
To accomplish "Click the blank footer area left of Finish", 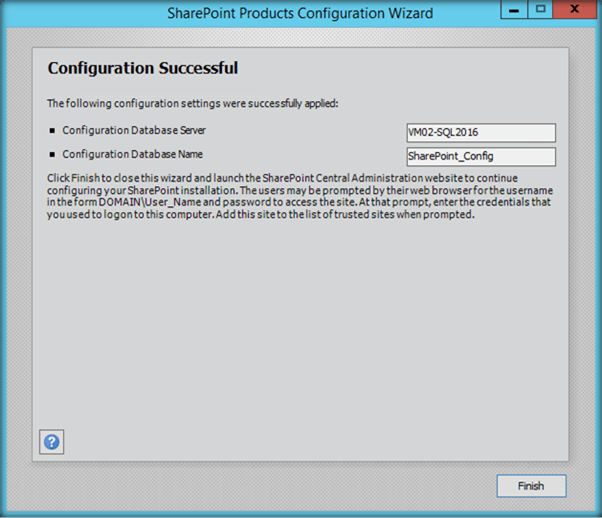I will tap(250, 486).
